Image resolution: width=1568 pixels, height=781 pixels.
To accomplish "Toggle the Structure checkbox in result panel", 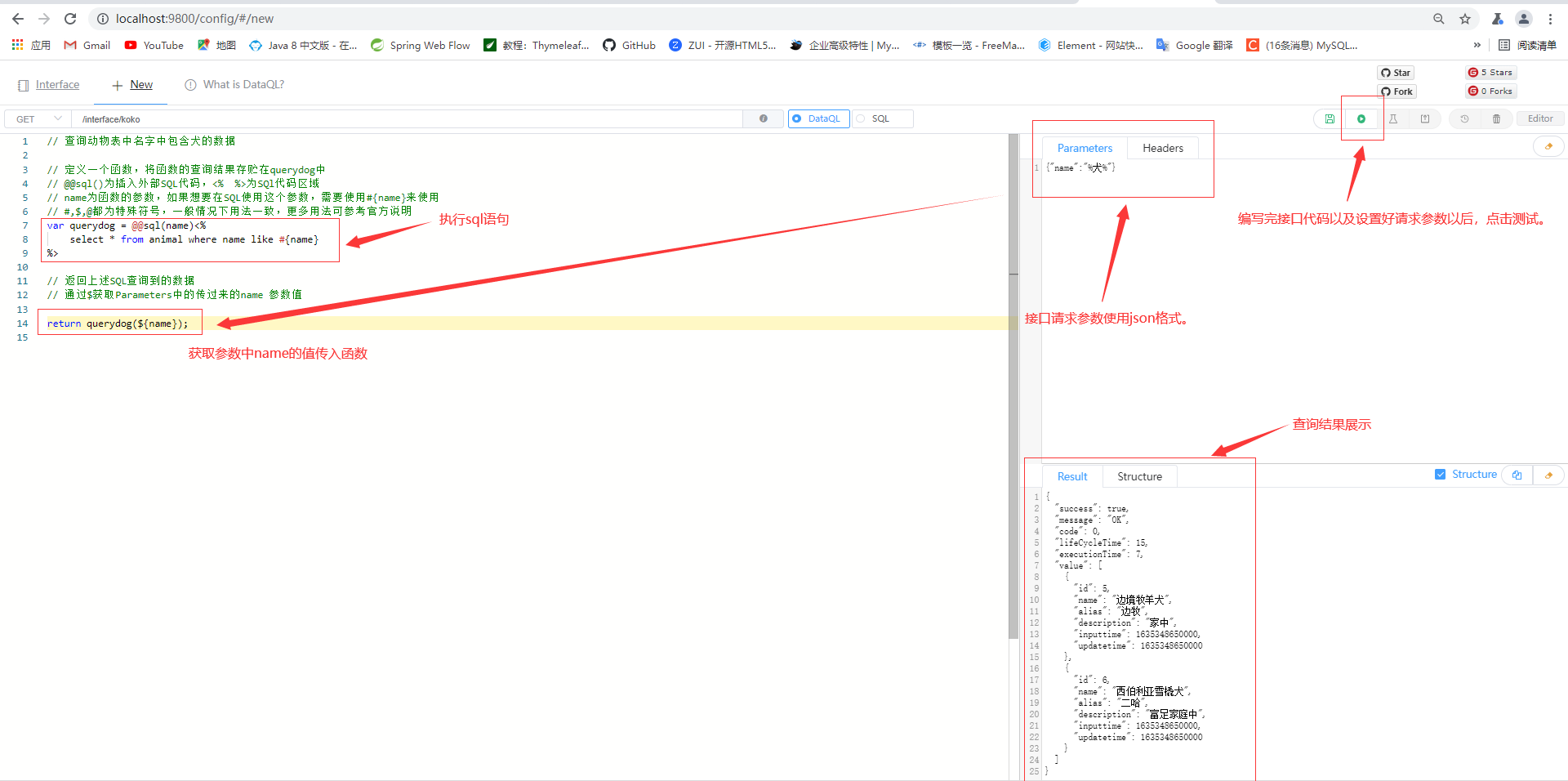I will click(1440, 474).
